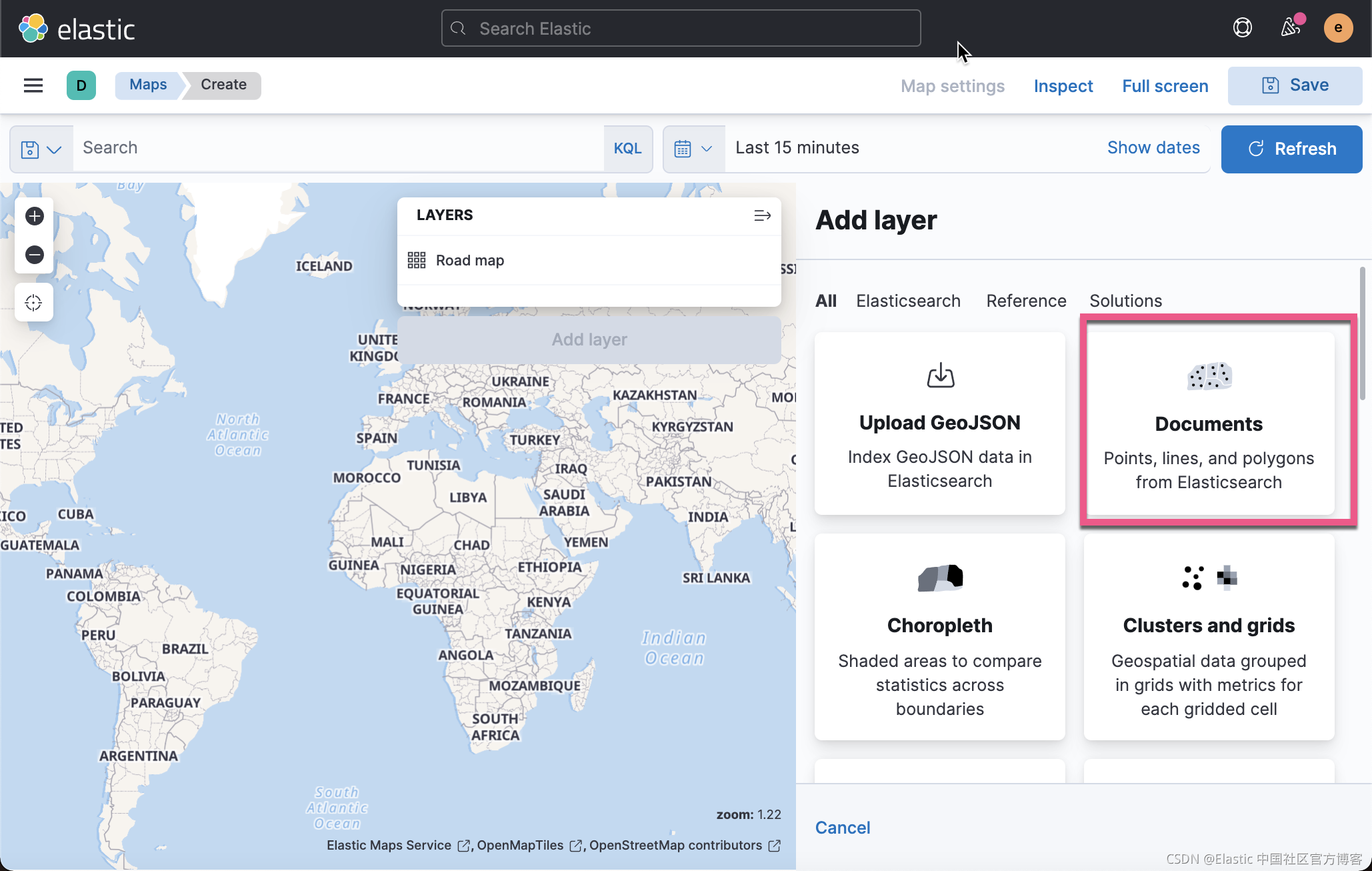Click the Save button

tap(1295, 85)
